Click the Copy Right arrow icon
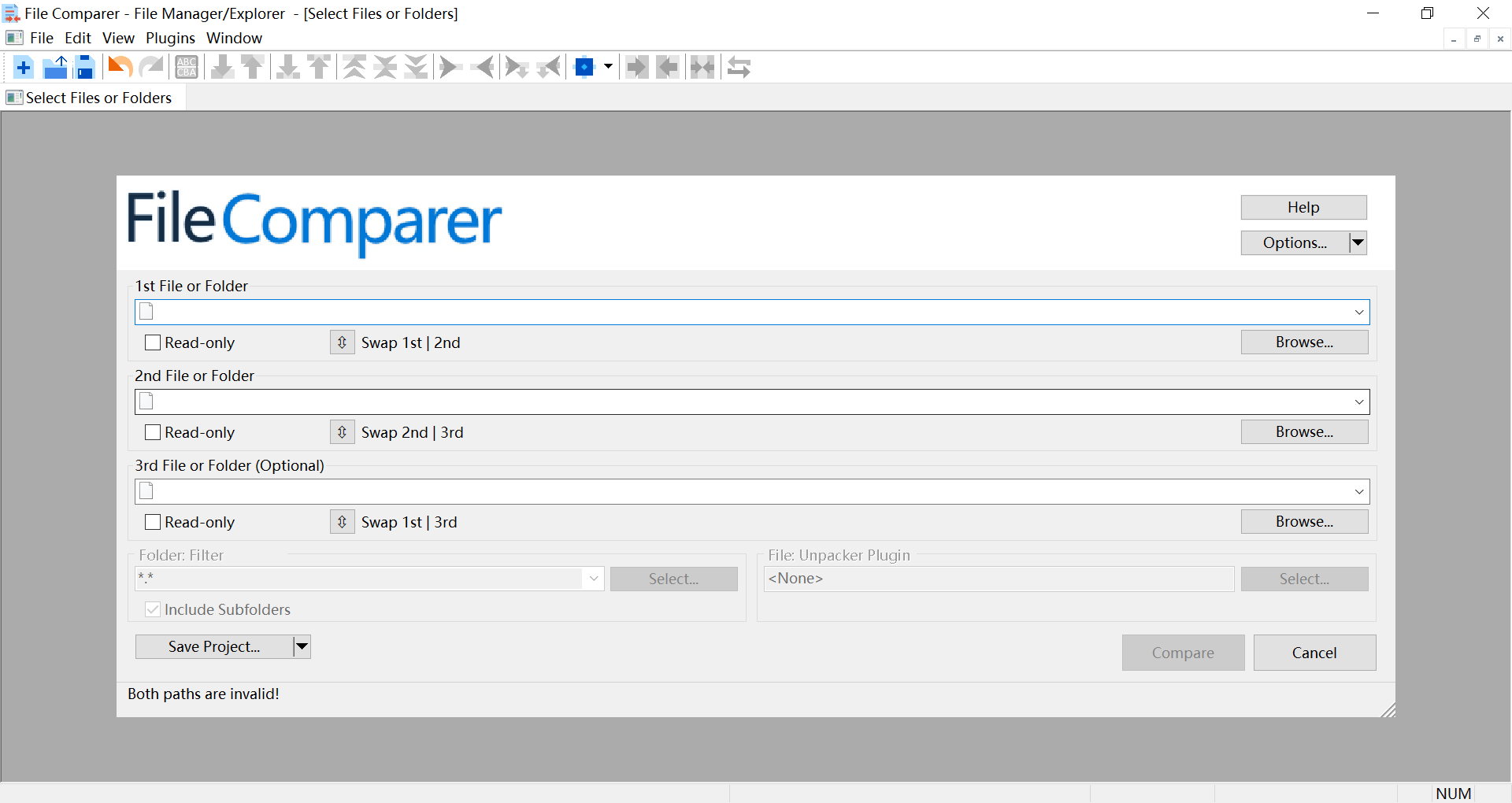Screen dimensions: 1512x803 pyautogui.click(x=450, y=68)
